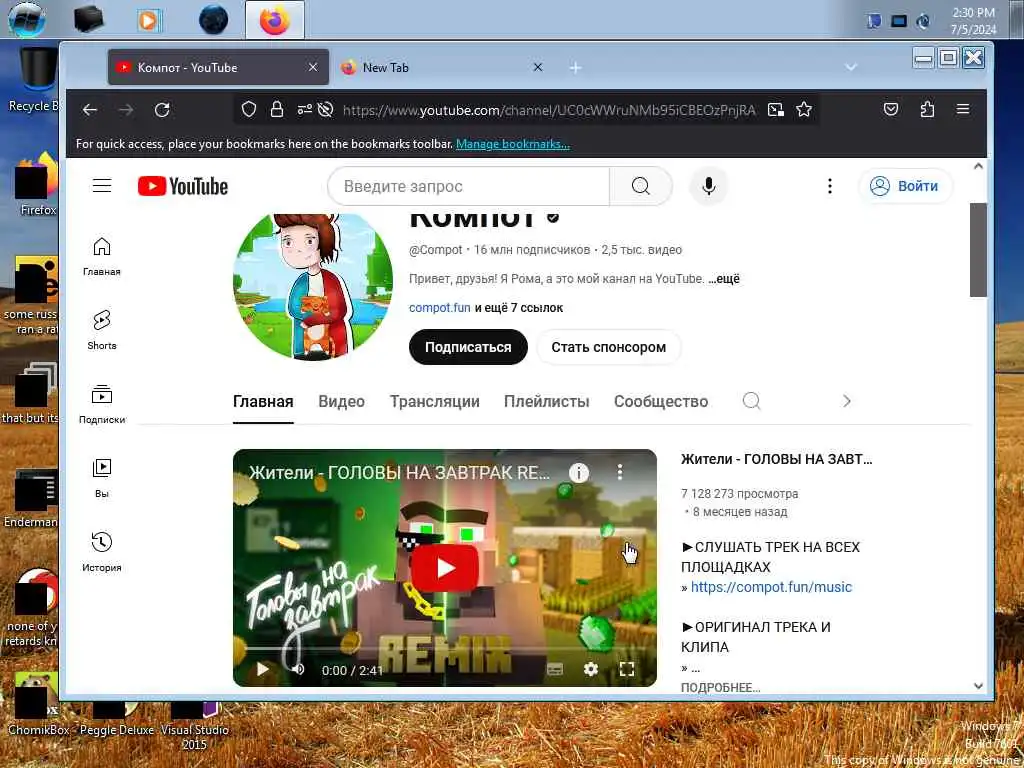
Task: Open the Firefox application menu
Action: (x=963, y=109)
